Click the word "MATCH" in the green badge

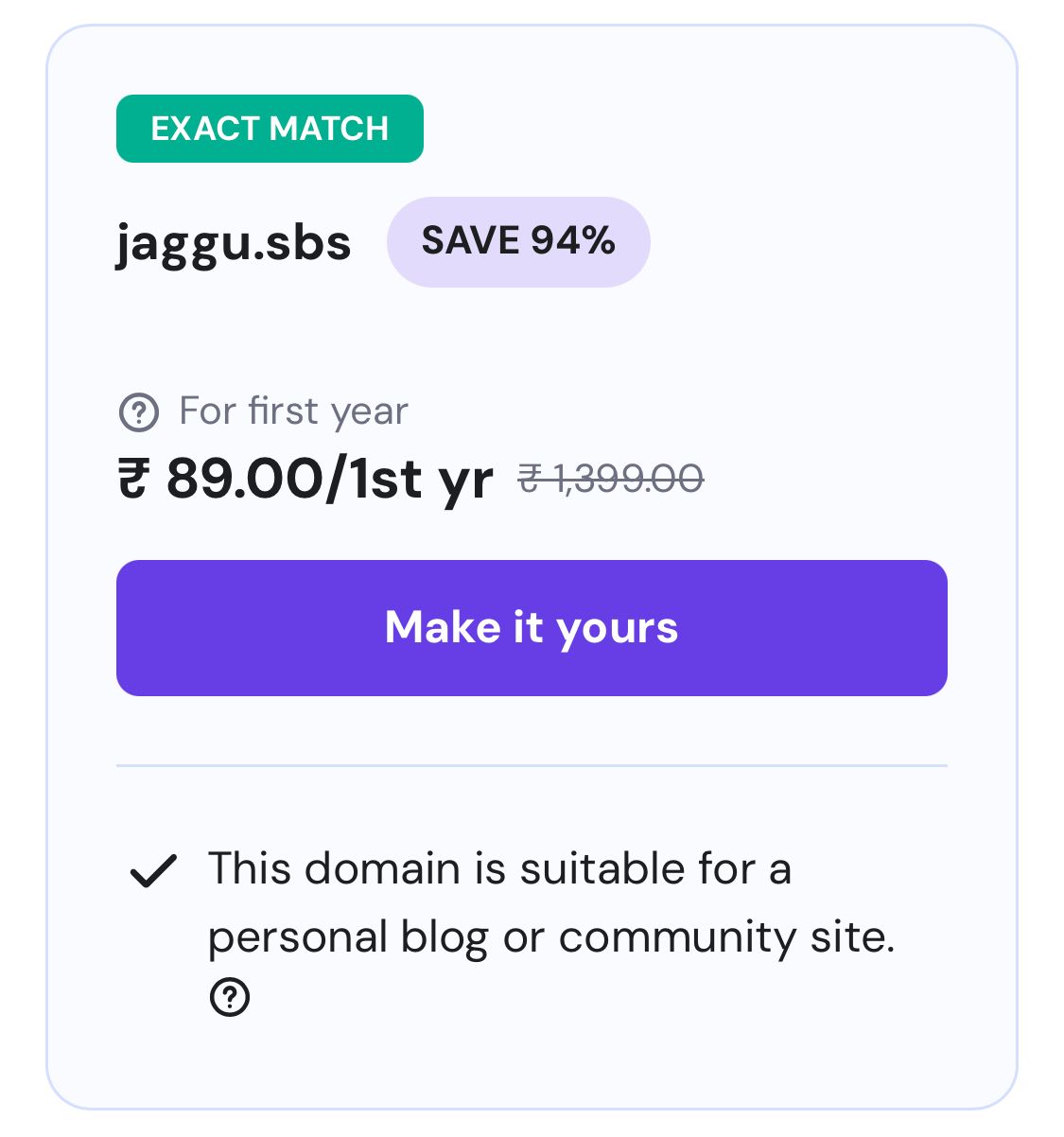point(329,129)
